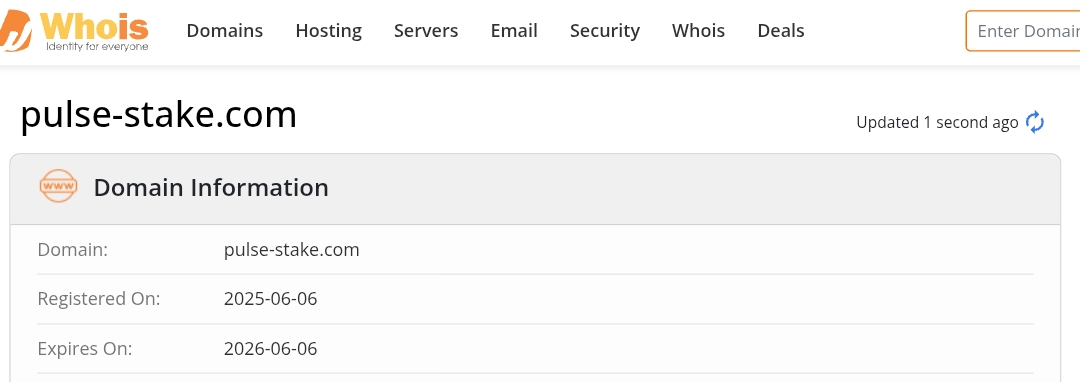Click the Registered On label
This screenshot has width=1080, height=382.
(x=98, y=299)
